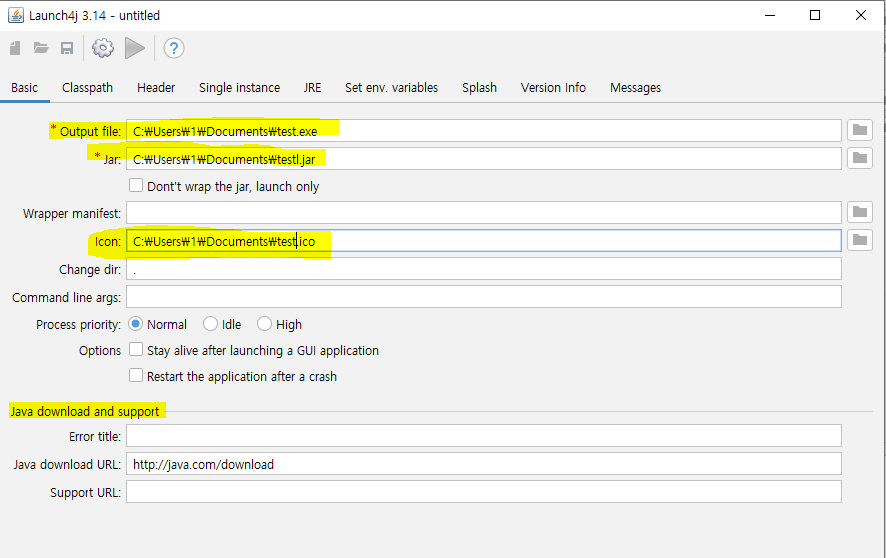Browse for the Output file
Image resolution: width=886 pixels, height=558 pixels.
click(860, 130)
